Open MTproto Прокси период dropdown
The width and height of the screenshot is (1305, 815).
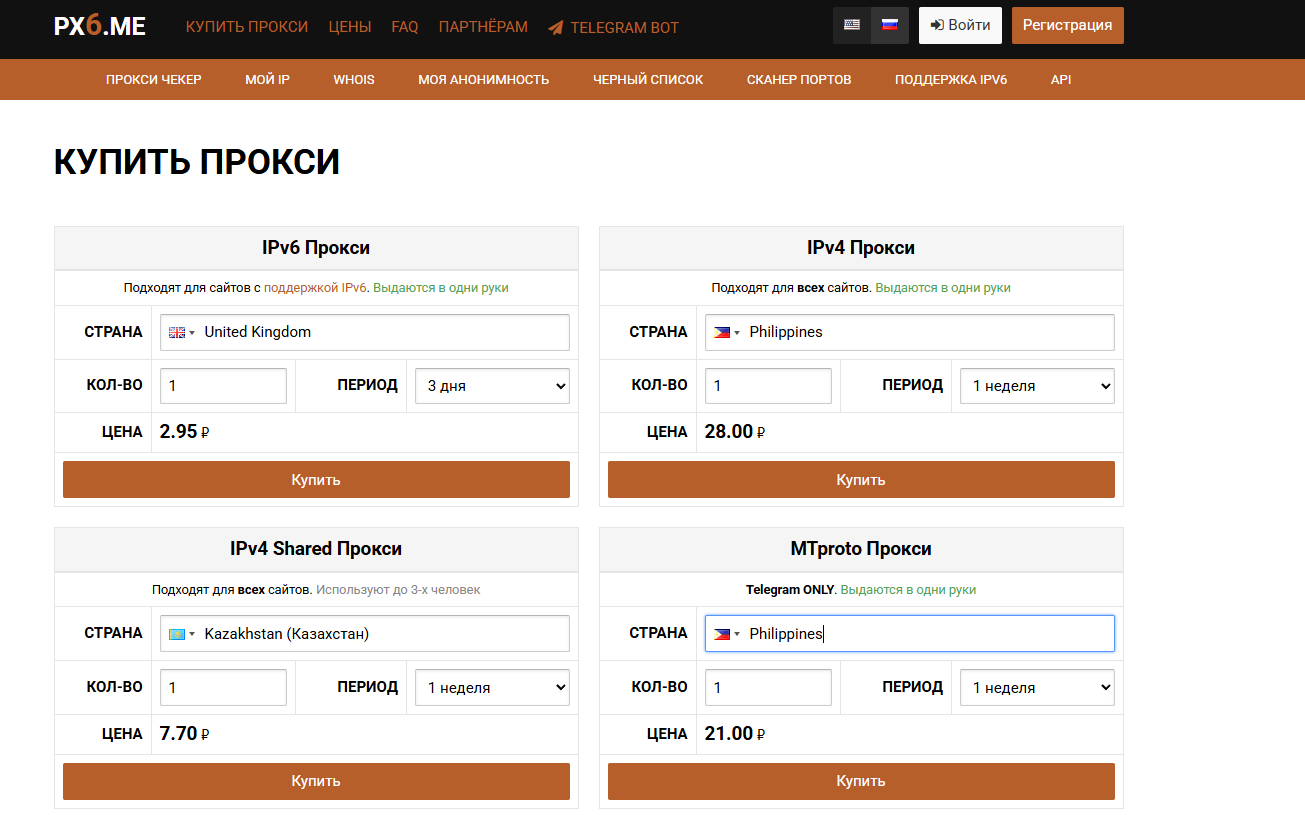(1037, 688)
